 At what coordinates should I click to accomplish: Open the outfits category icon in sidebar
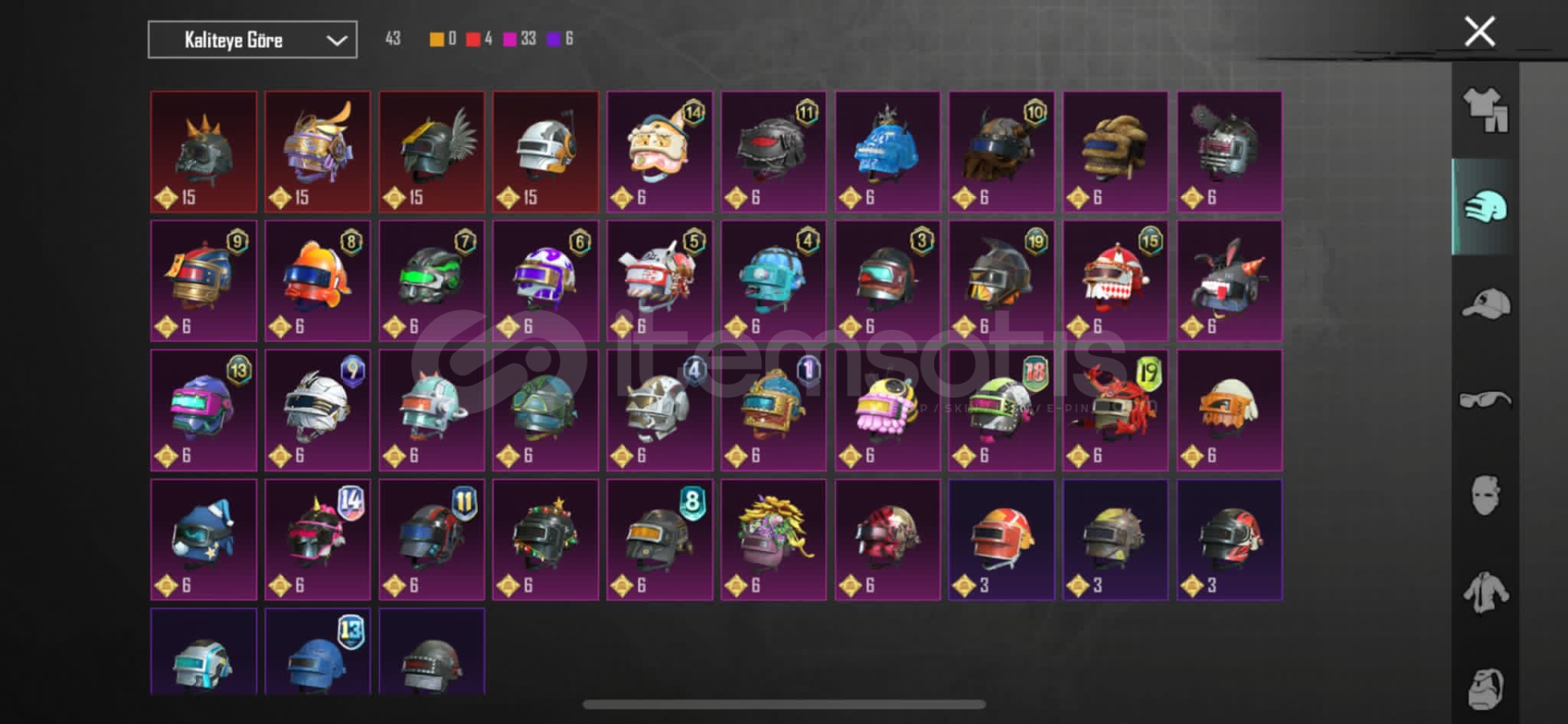[x=1486, y=110]
